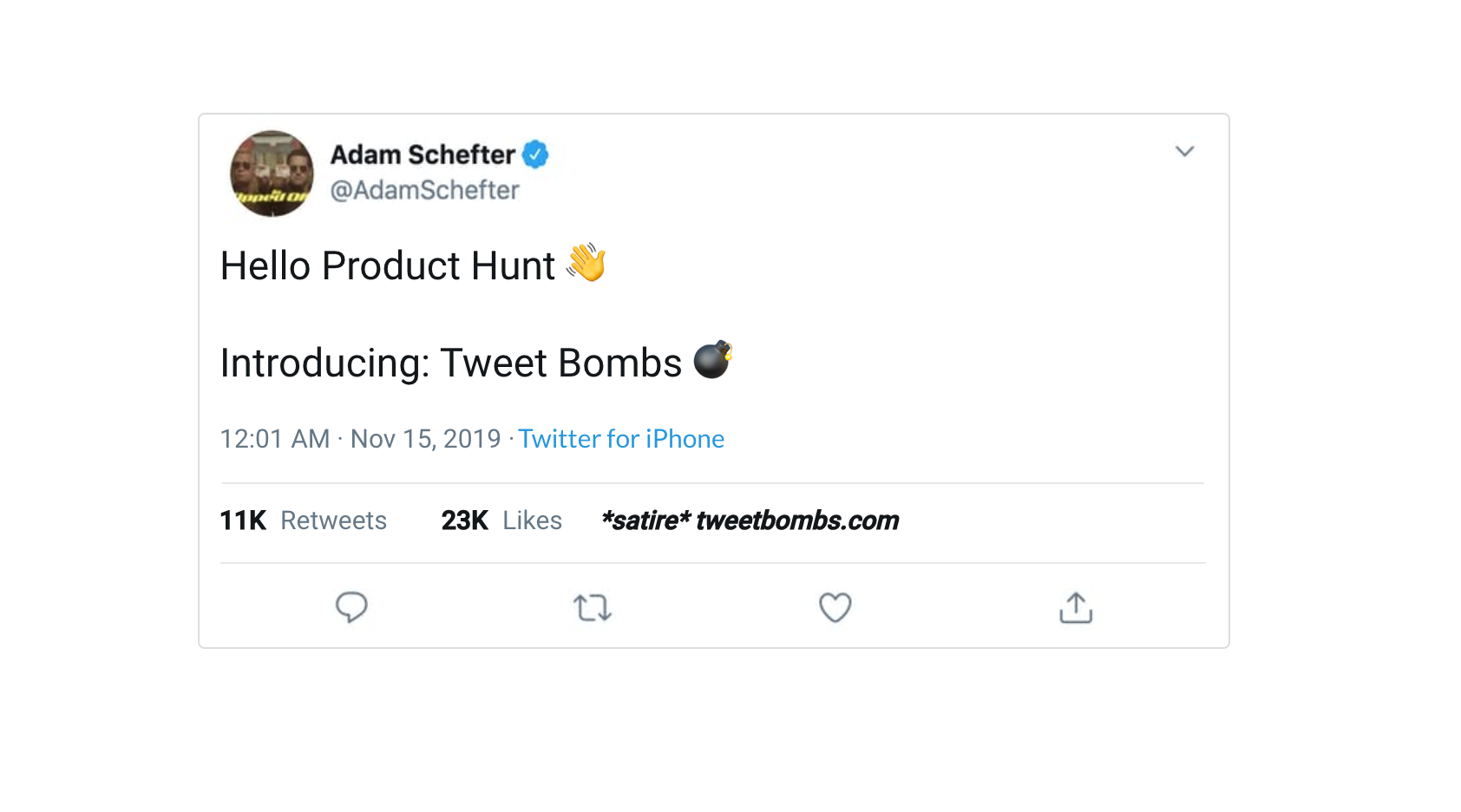Click the 11K Retweets count
Viewport: 1461px width, 812px height.
303,521
